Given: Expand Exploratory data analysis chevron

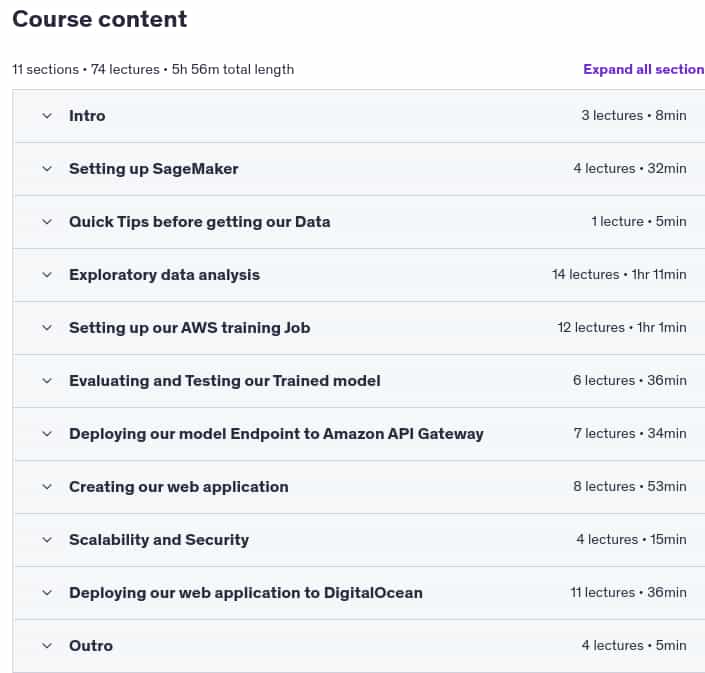Looking at the screenshot, I should pos(47,275).
